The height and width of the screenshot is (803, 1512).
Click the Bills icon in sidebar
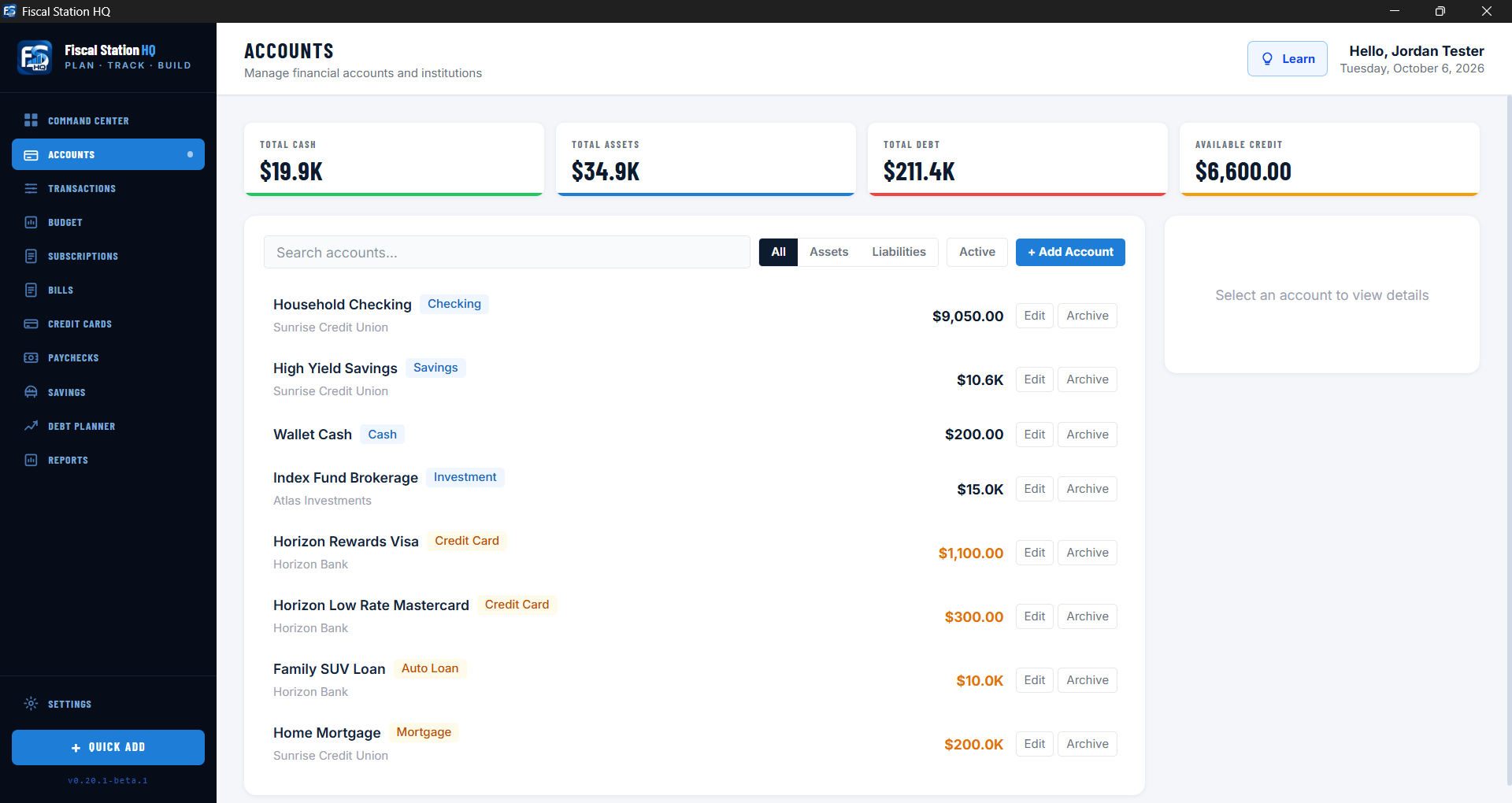(x=31, y=290)
